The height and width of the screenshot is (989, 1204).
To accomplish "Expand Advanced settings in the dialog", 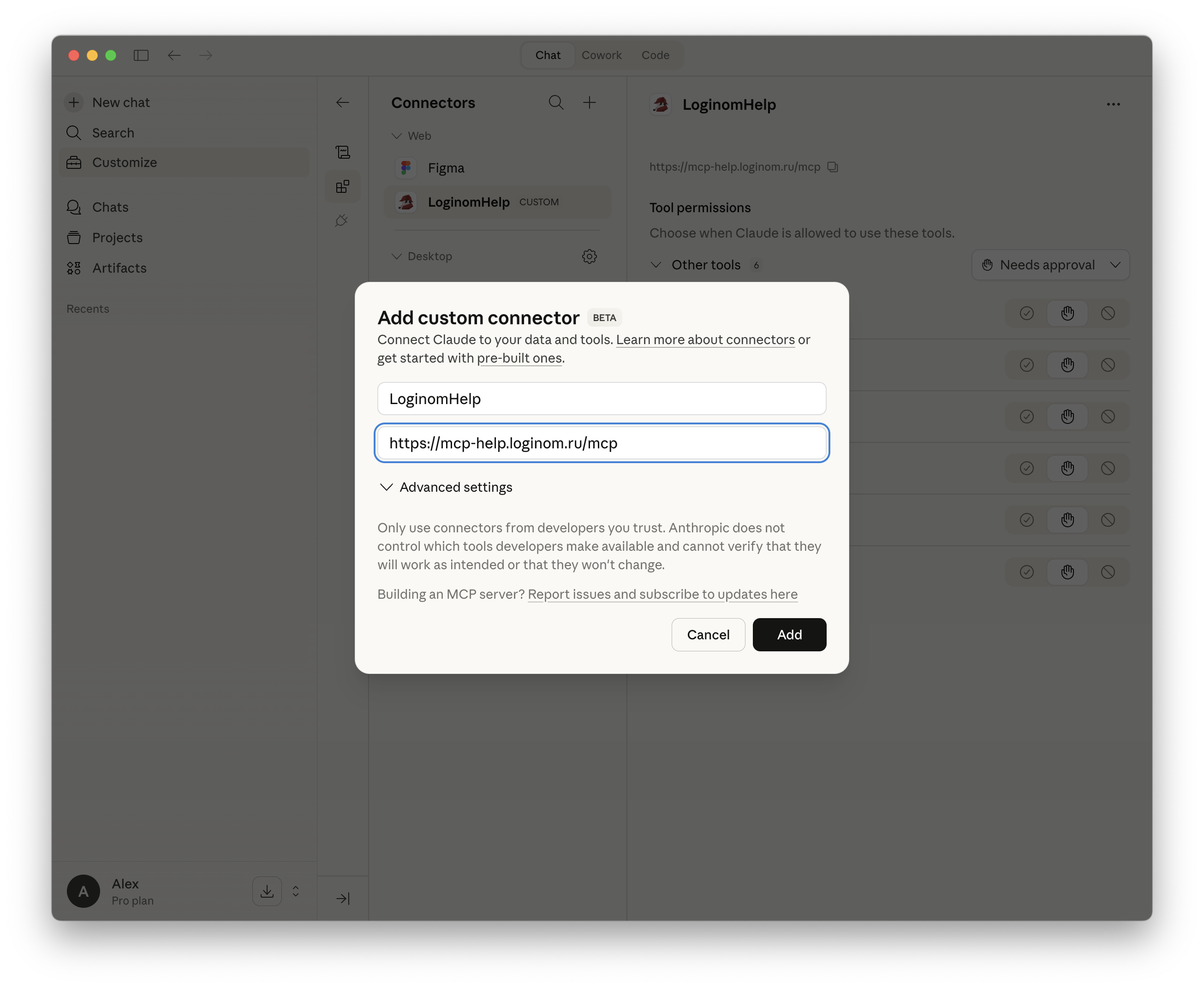I will (x=446, y=488).
